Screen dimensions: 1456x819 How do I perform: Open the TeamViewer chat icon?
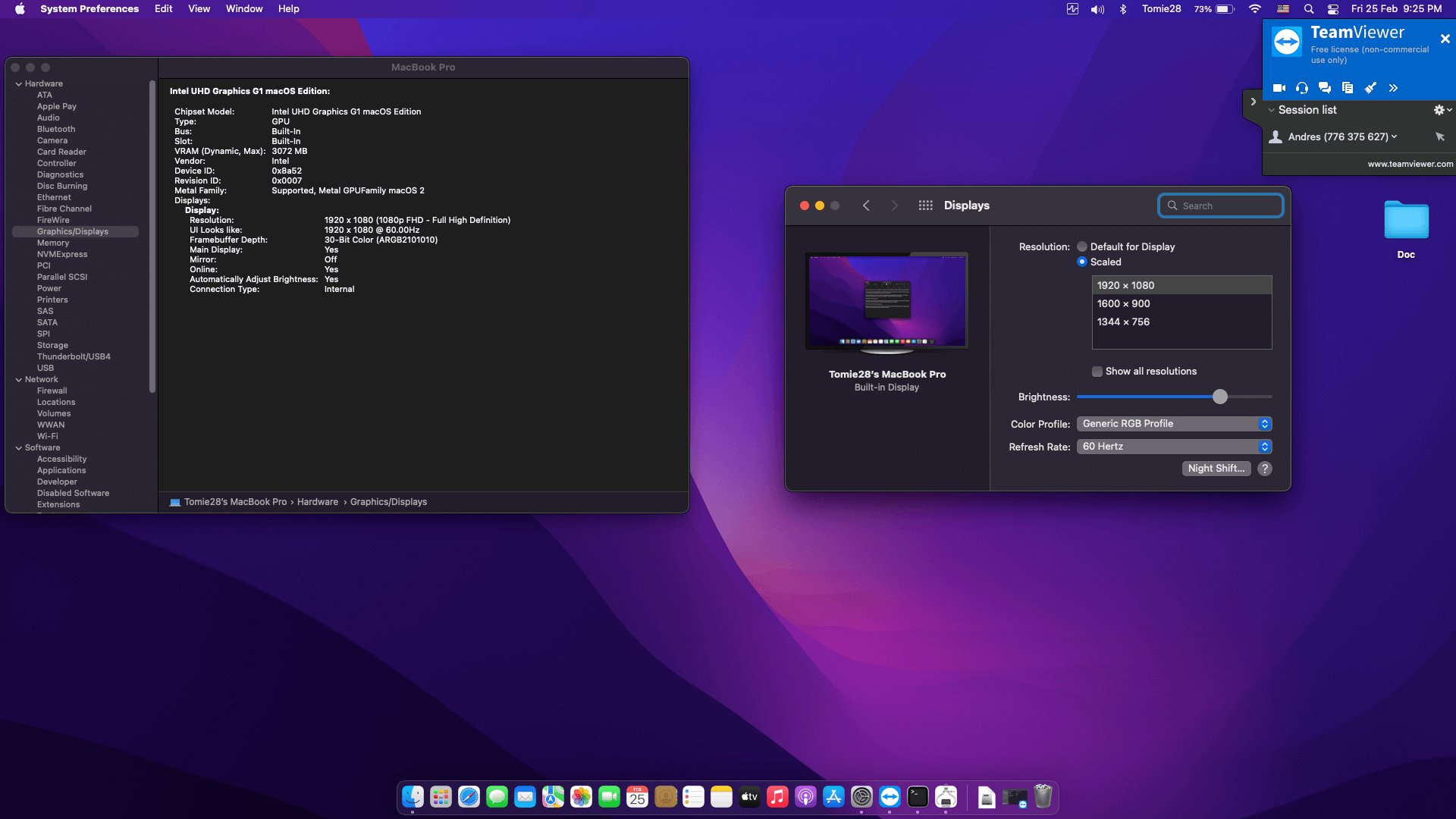[x=1325, y=88]
